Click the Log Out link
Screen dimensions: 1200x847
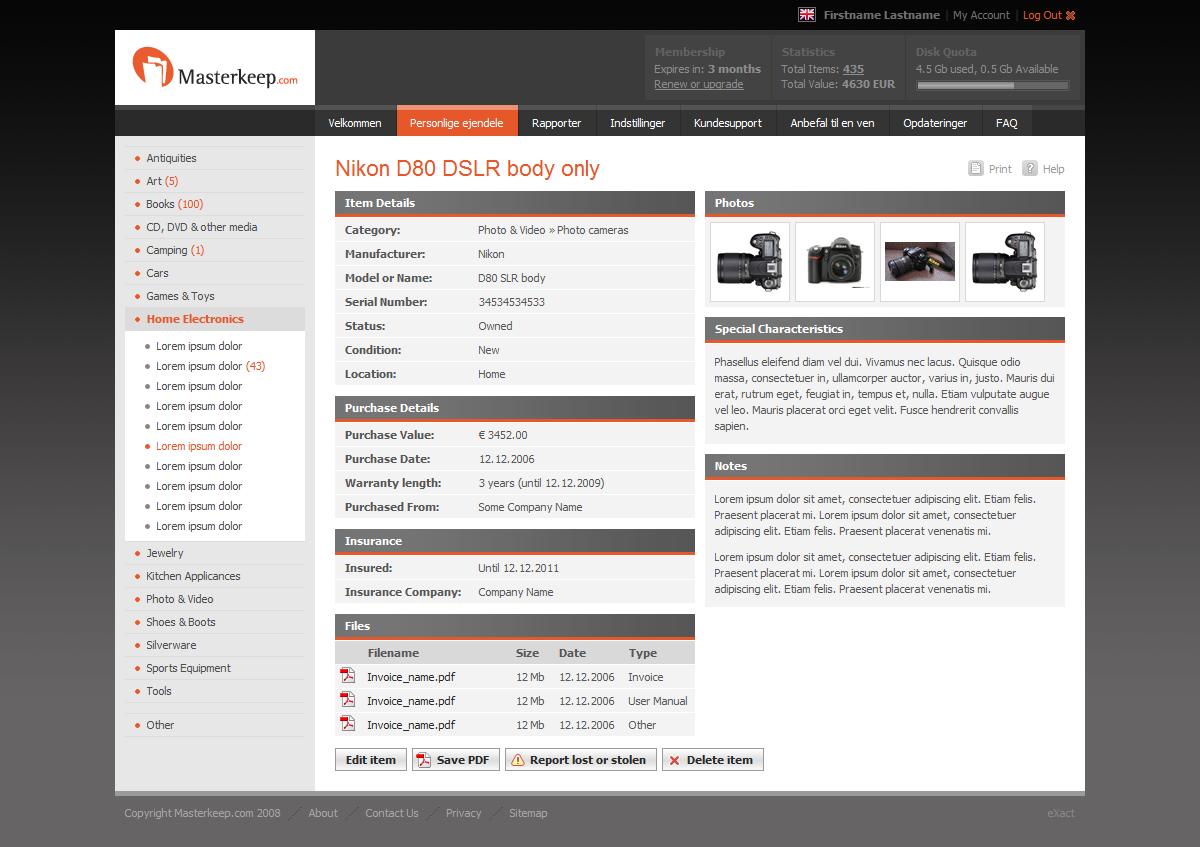(1042, 15)
